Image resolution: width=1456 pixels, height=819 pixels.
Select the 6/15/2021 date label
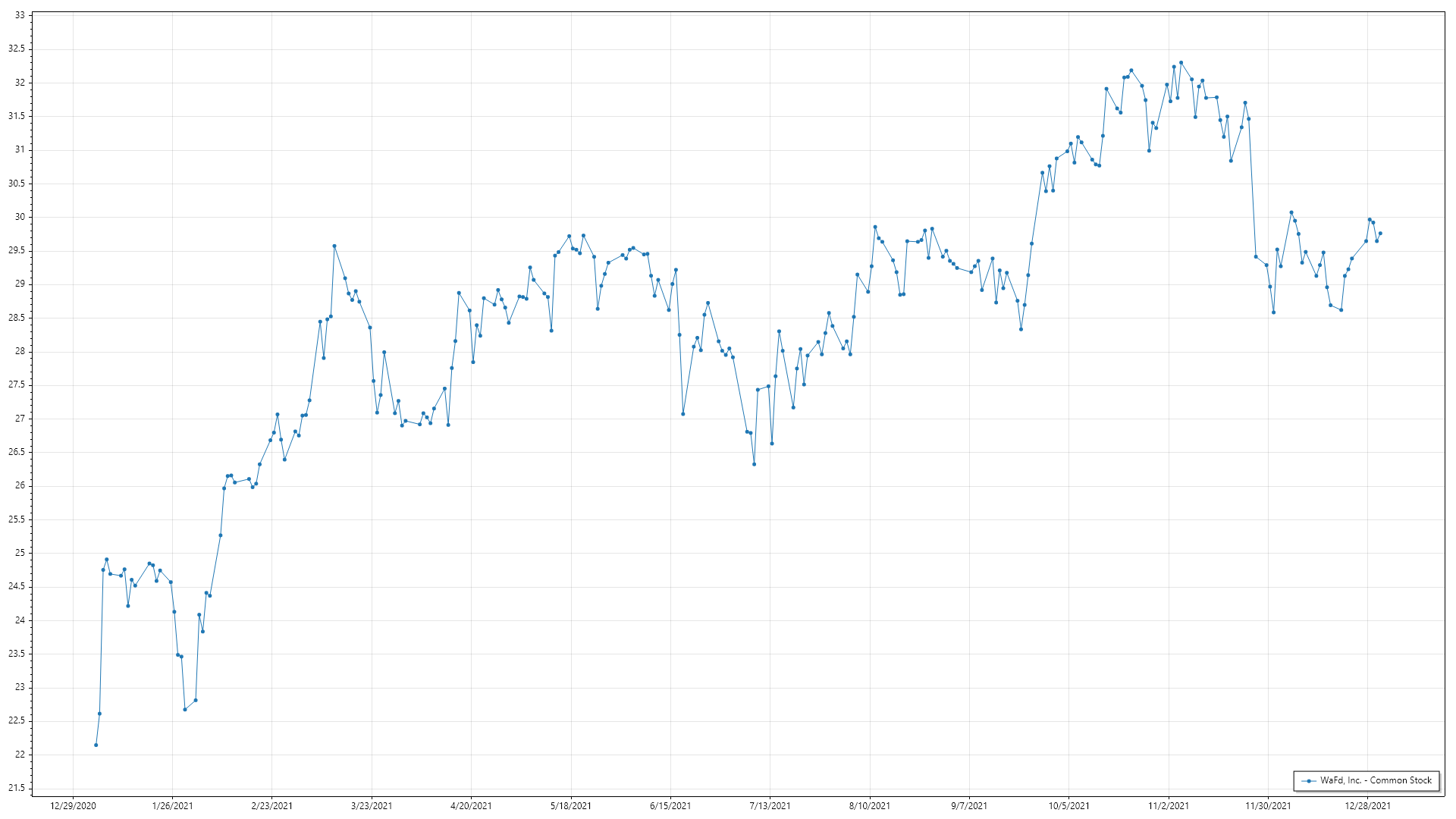pyautogui.click(x=670, y=805)
